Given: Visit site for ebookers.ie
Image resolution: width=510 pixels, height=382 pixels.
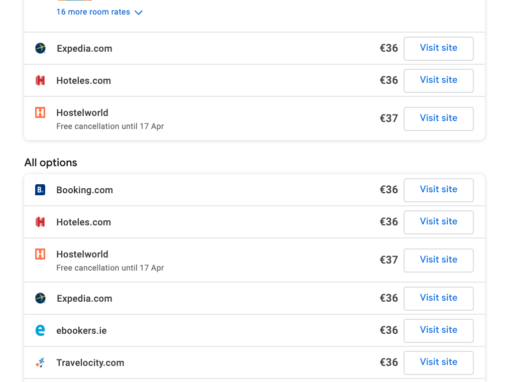Looking at the screenshot, I should 439,330.
